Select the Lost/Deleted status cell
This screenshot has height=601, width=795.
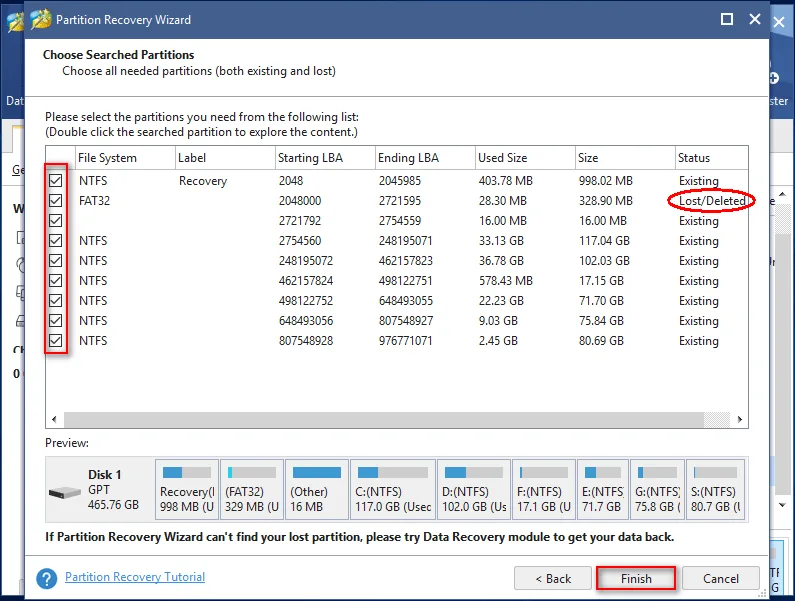(712, 201)
